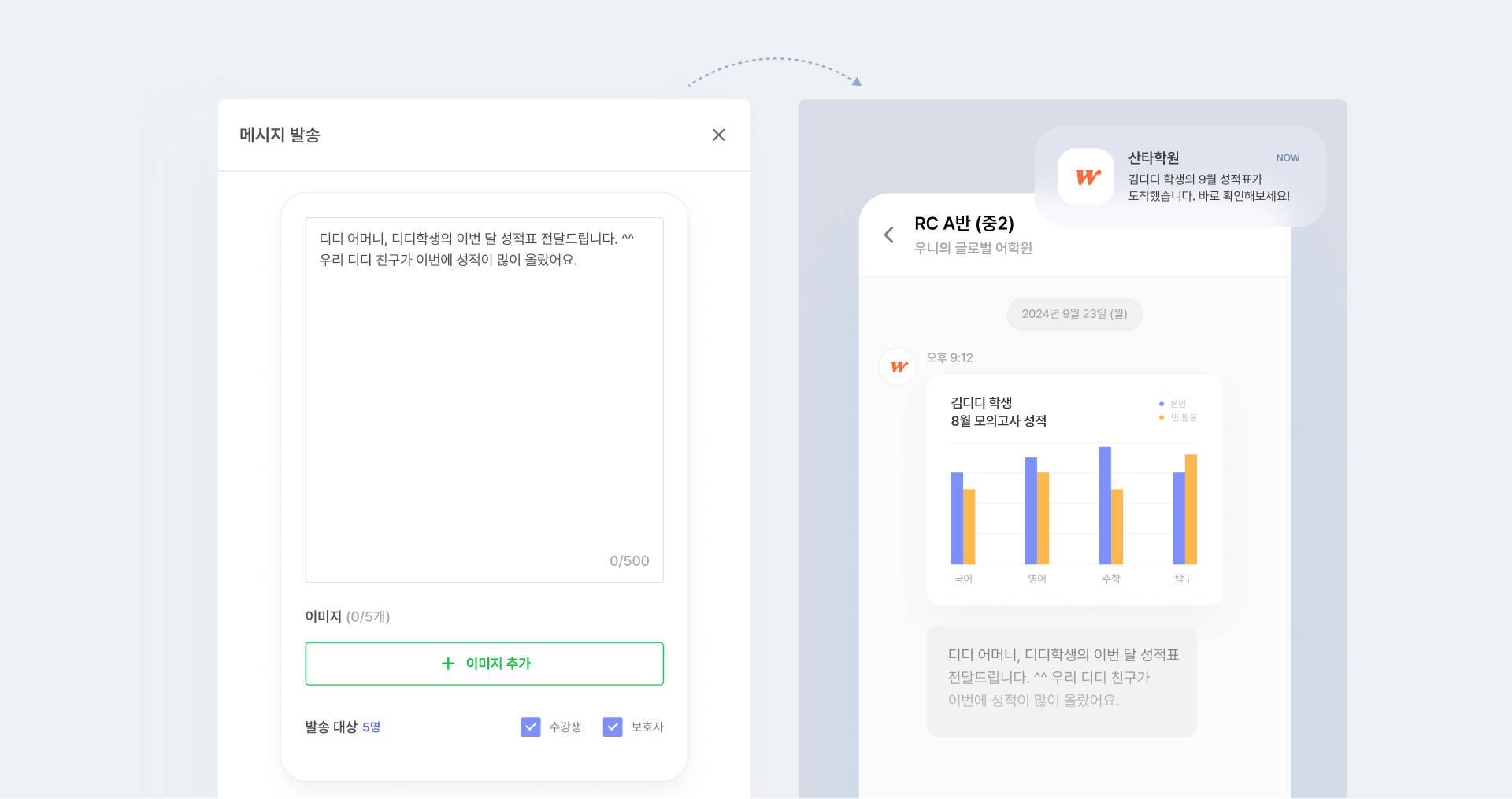Click the plus icon in 이미지 추가
This screenshot has width=1512, height=799.
tap(448, 664)
